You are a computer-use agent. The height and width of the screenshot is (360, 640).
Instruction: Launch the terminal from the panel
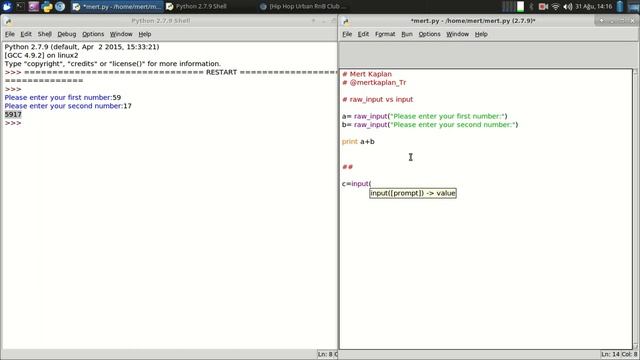click(x=20, y=7)
